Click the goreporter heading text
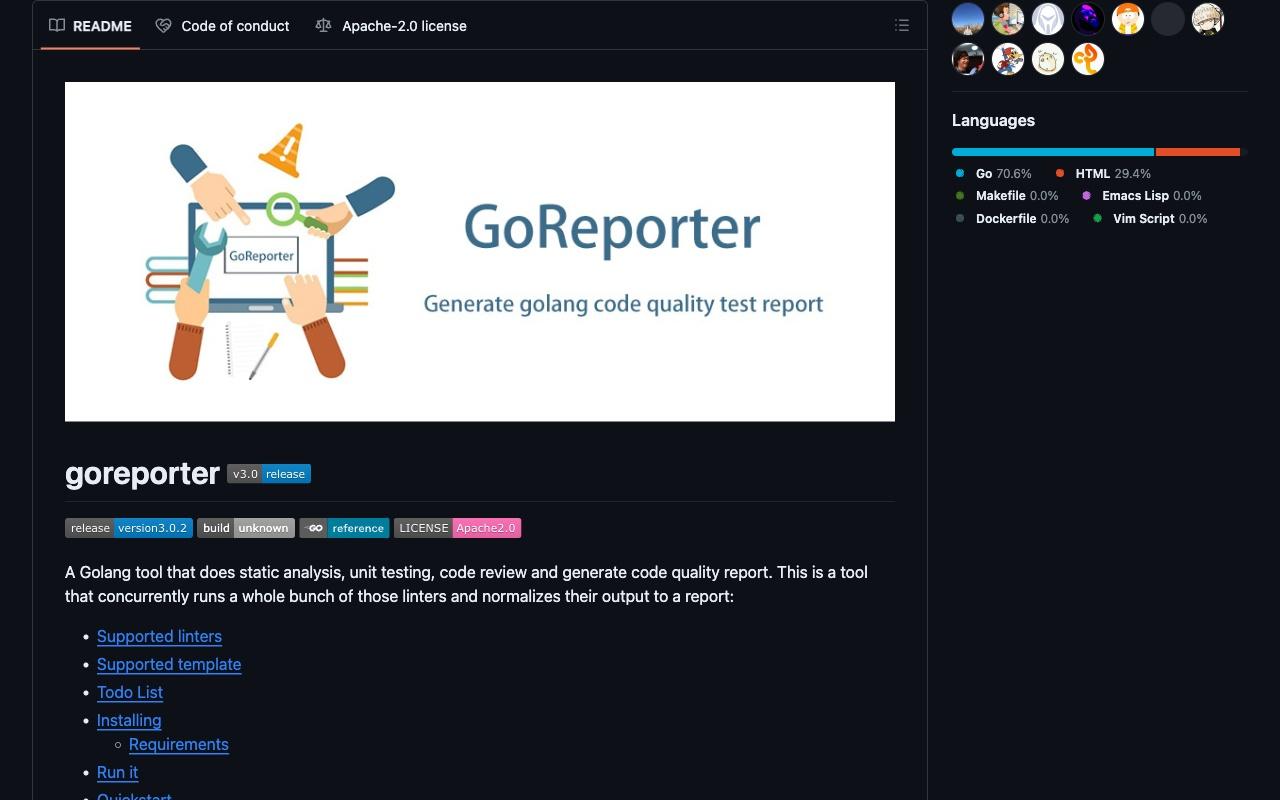 [x=142, y=474]
